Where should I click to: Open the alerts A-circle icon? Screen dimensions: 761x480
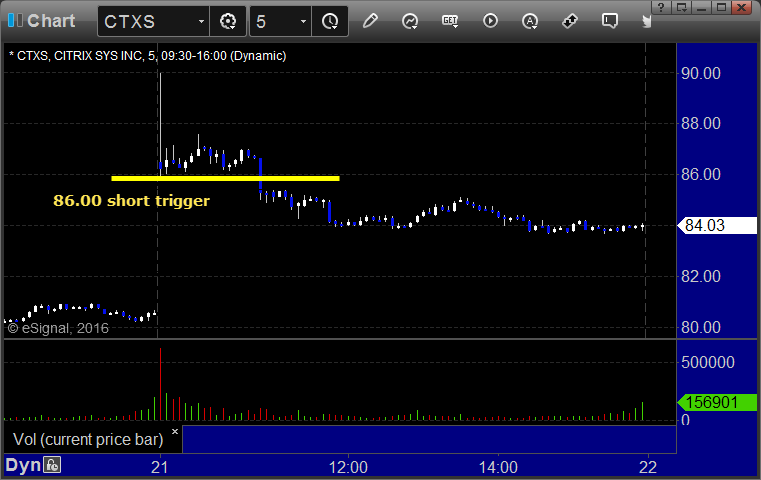click(529, 21)
